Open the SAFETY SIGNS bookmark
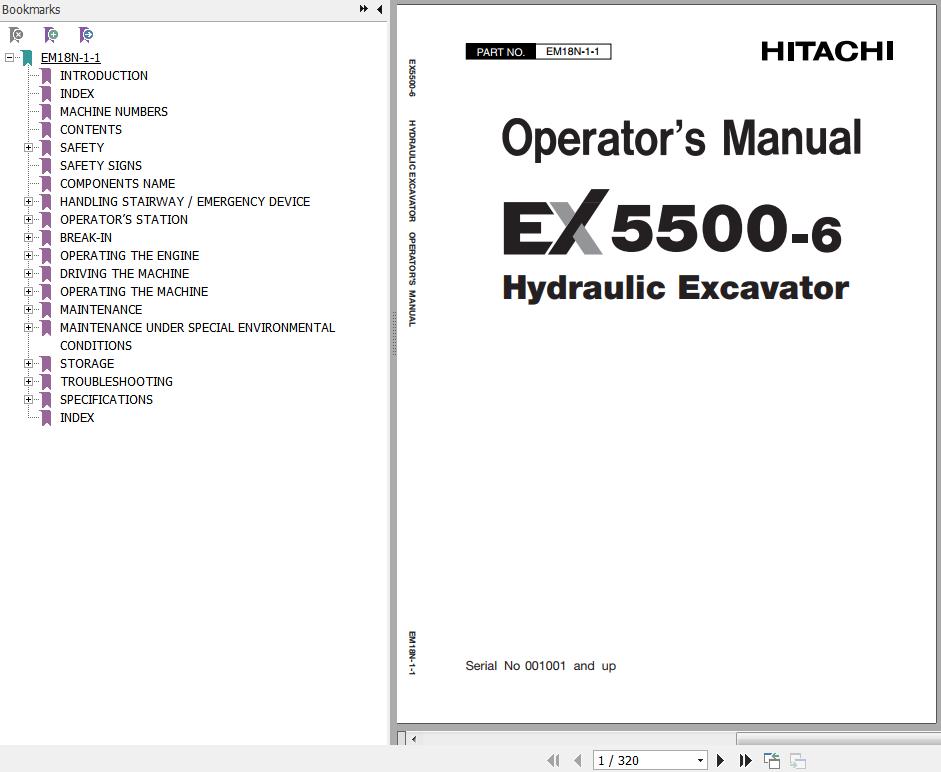This screenshot has width=941, height=772. point(101,166)
